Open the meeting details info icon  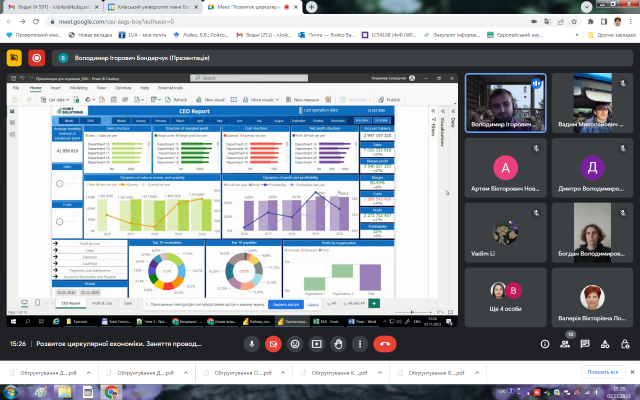click(546, 343)
